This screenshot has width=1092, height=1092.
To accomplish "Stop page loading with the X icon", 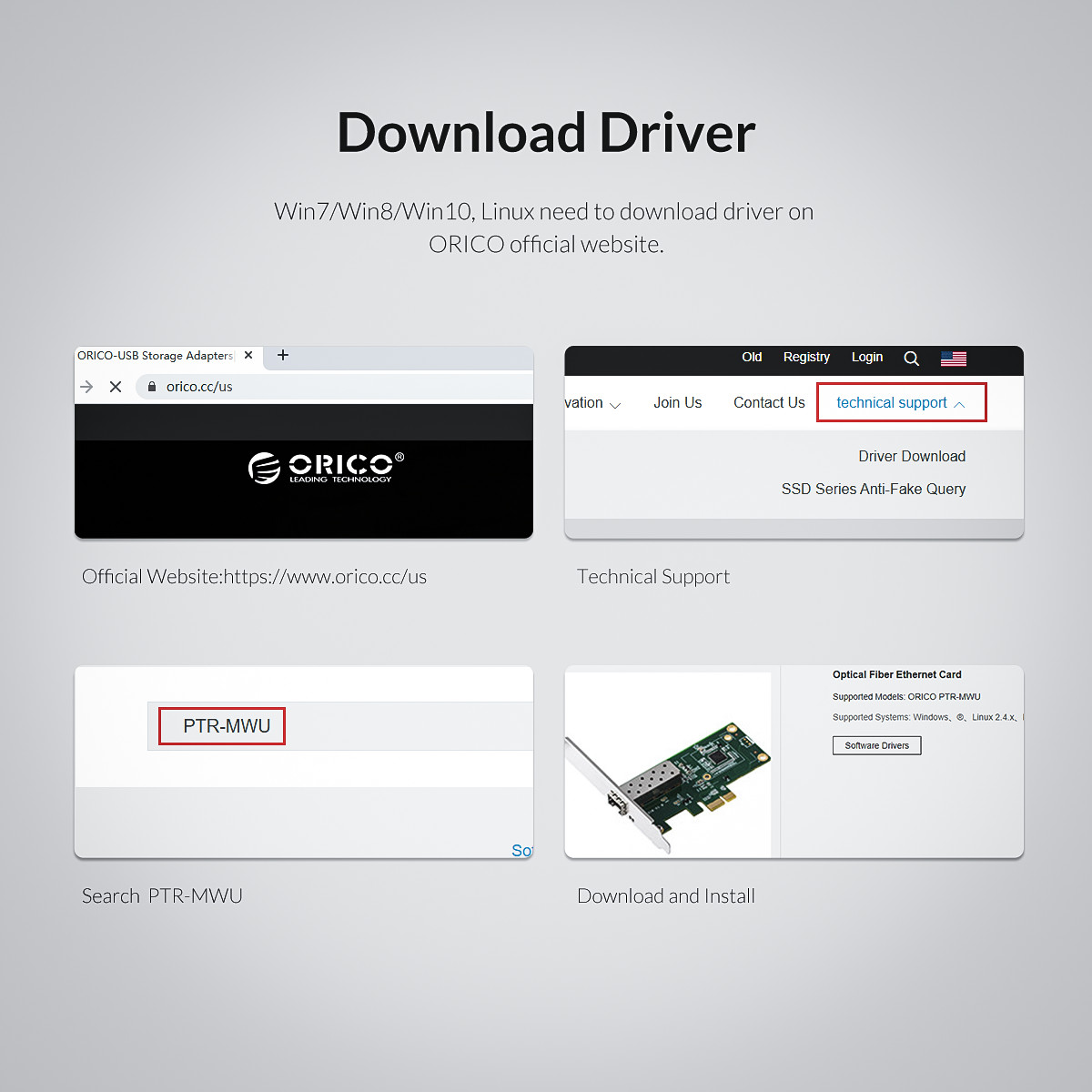I will (x=116, y=387).
